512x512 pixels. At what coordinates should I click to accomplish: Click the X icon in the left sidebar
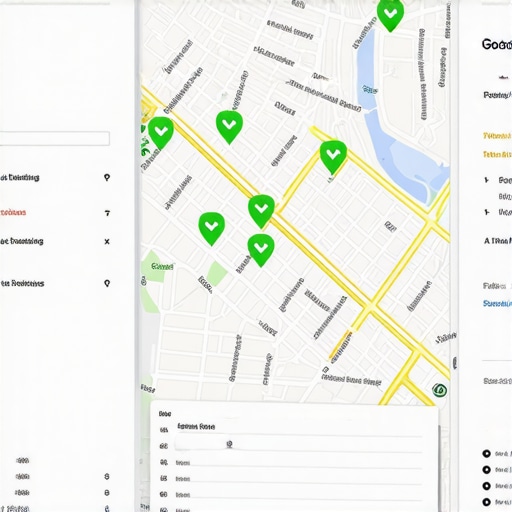click(x=107, y=241)
